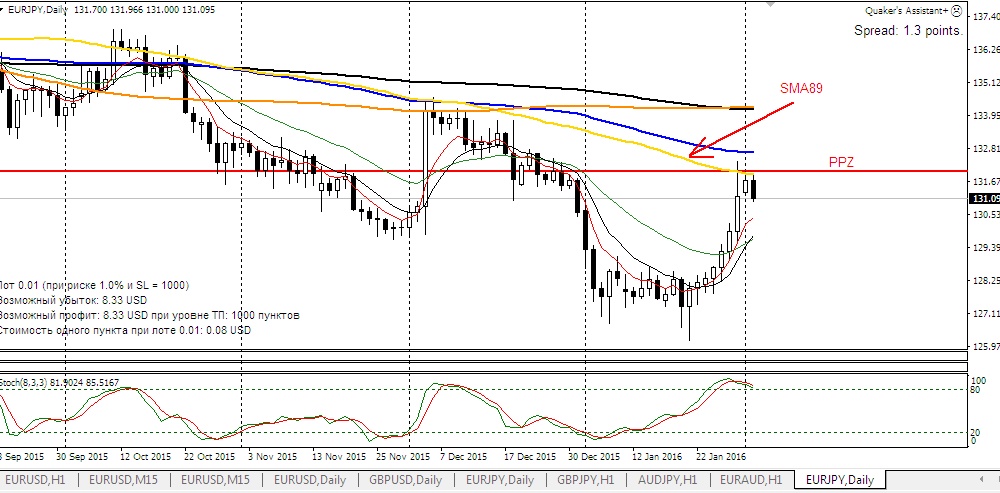
Task: Click the 'Возможный профит: 8.33 USD' line
Action: (x=150, y=315)
